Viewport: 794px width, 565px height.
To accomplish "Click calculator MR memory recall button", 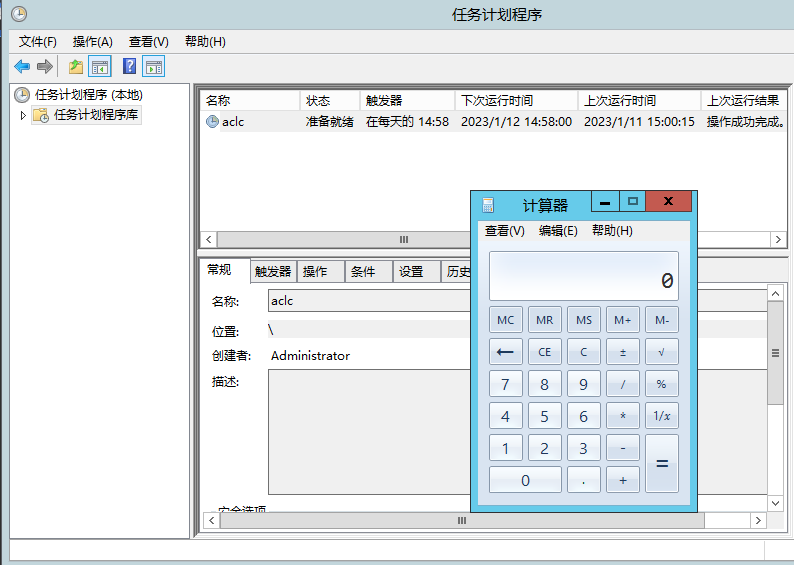I will click(544, 320).
